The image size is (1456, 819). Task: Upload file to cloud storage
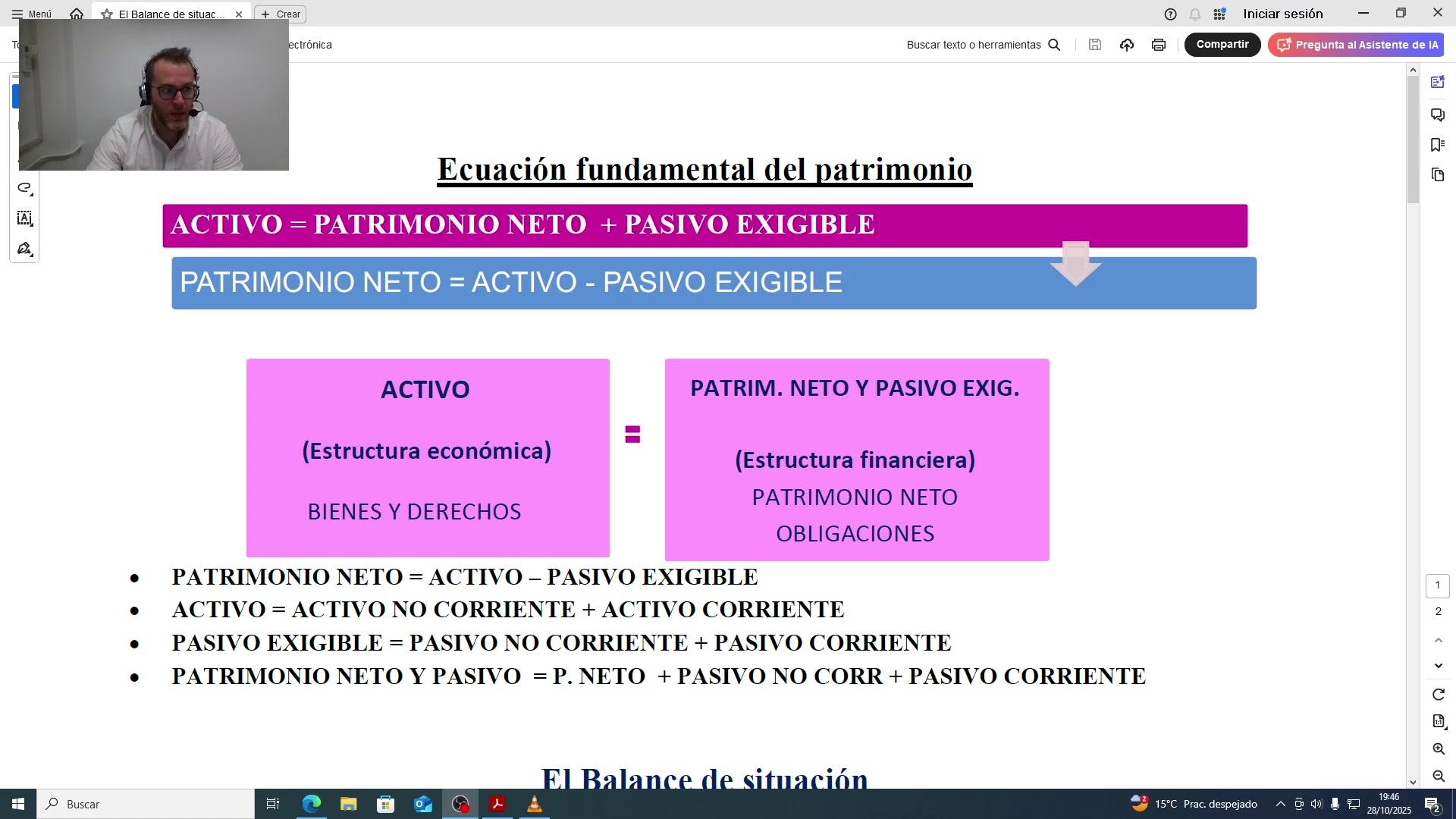pos(1126,45)
